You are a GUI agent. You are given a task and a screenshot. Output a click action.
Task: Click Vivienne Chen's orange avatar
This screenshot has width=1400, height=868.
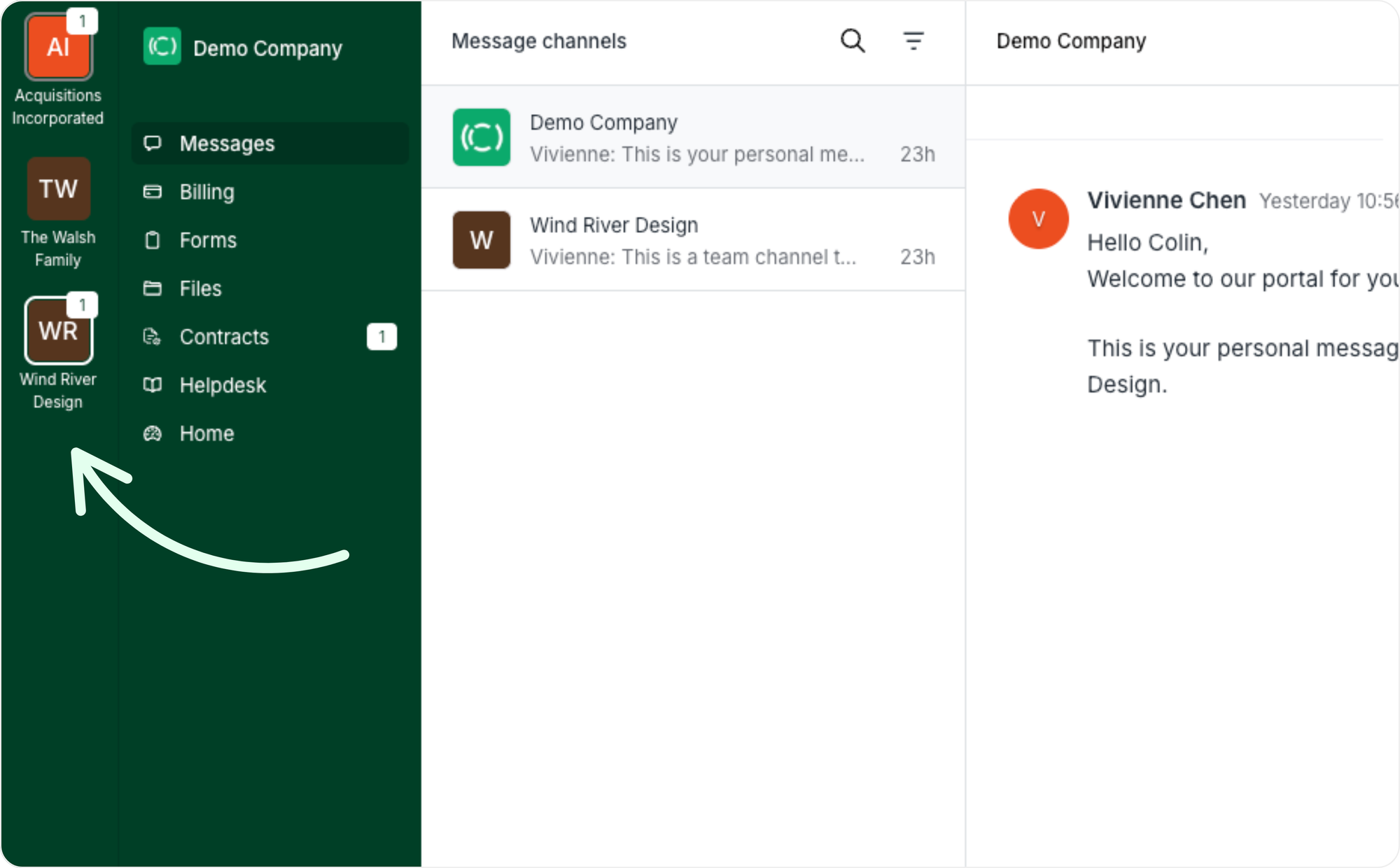coord(1038,218)
